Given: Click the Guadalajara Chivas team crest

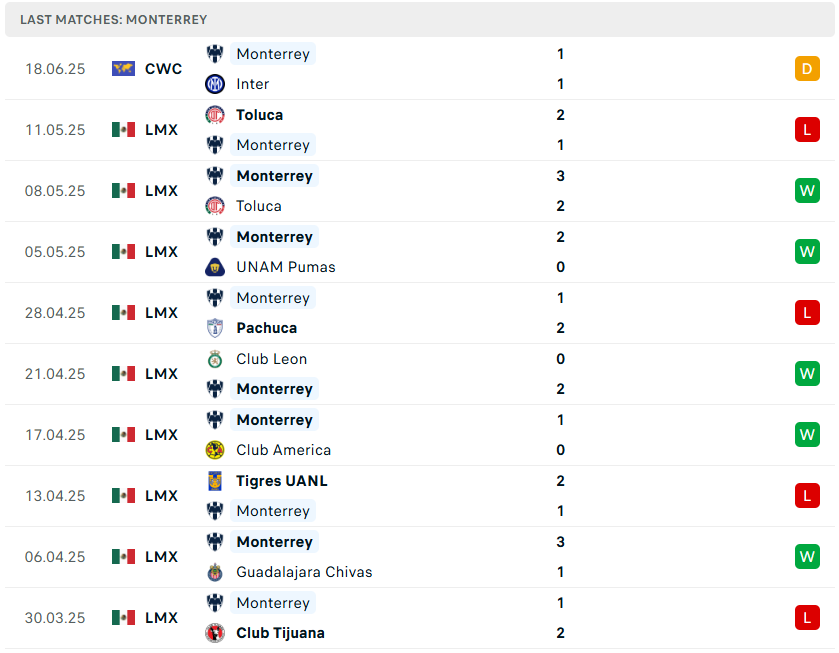Looking at the screenshot, I should (215, 572).
